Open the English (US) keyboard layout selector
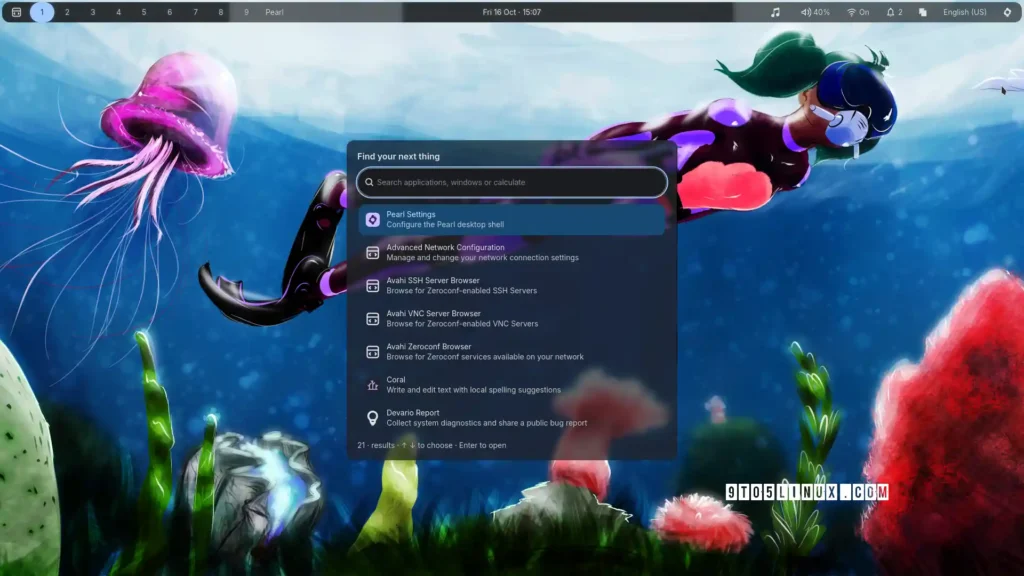Viewport: 1024px width, 576px height. pos(965,12)
